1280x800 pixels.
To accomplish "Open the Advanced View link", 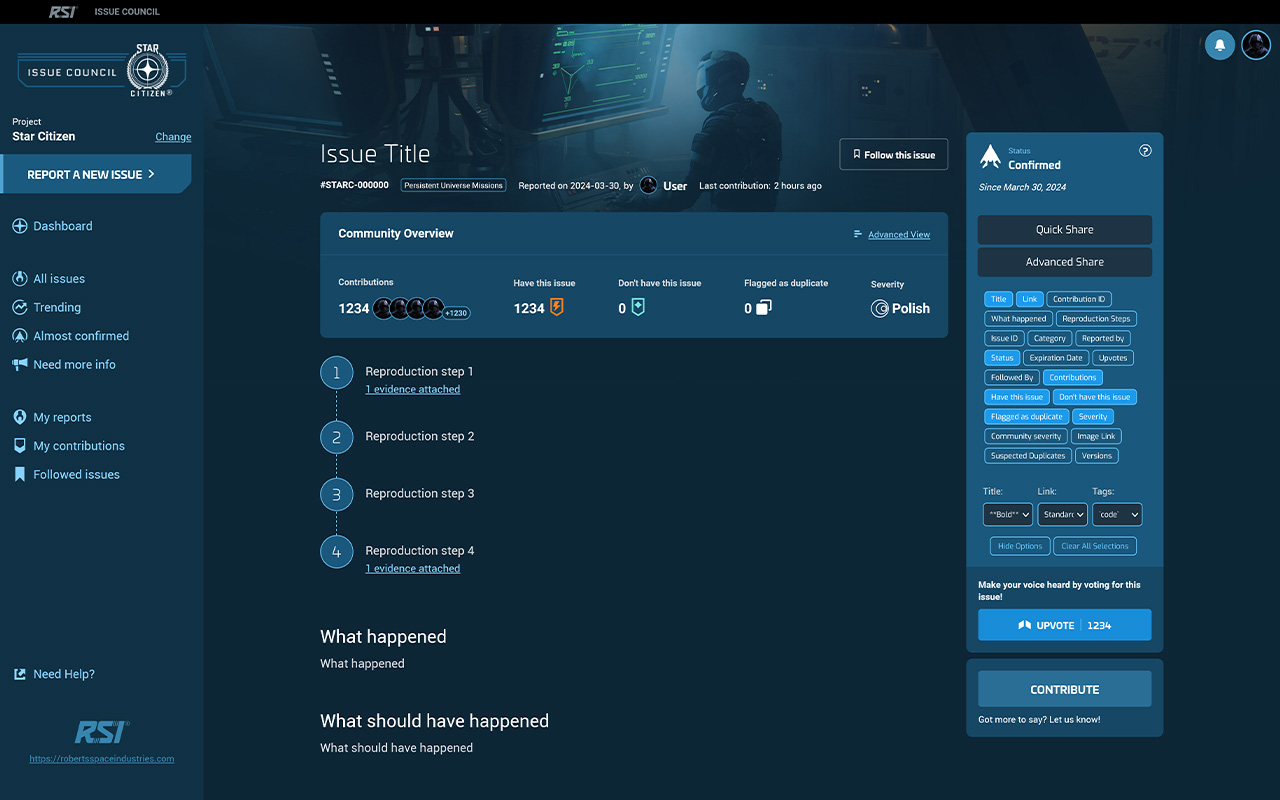I will (x=898, y=235).
